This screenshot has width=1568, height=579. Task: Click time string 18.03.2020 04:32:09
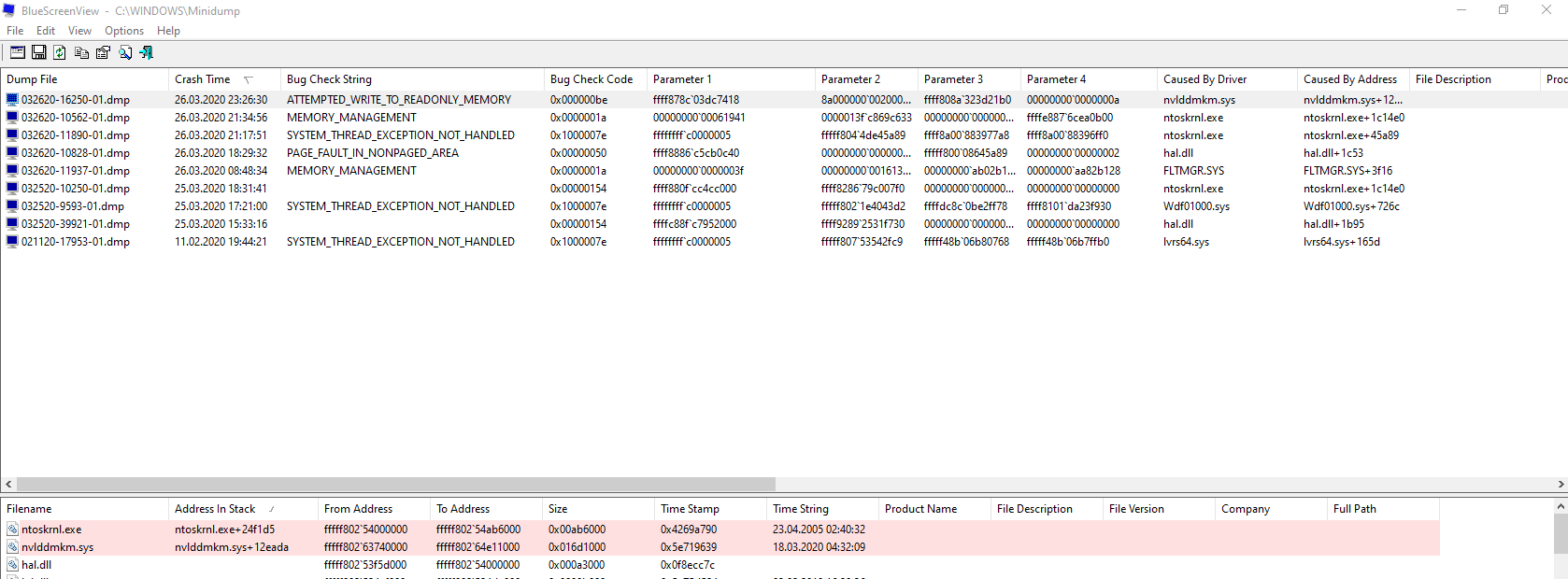tap(819, 547)
